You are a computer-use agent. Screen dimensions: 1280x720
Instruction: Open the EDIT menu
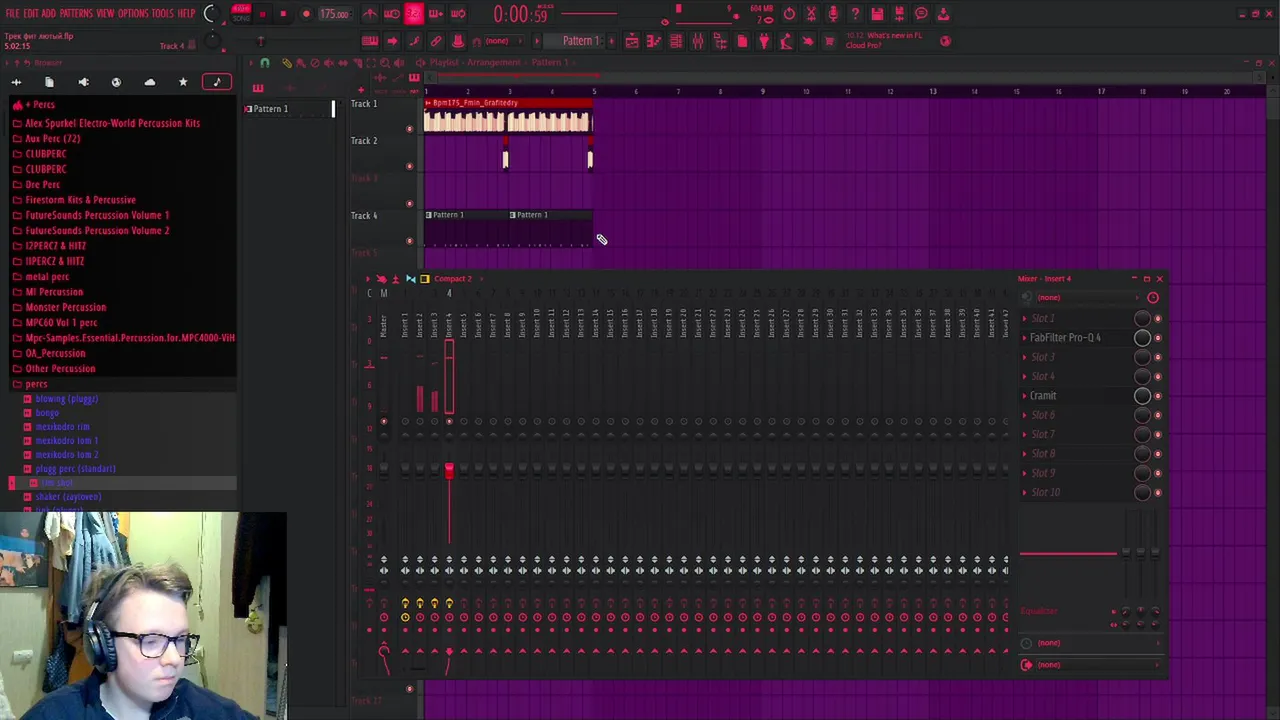click(x=31, y=14)
